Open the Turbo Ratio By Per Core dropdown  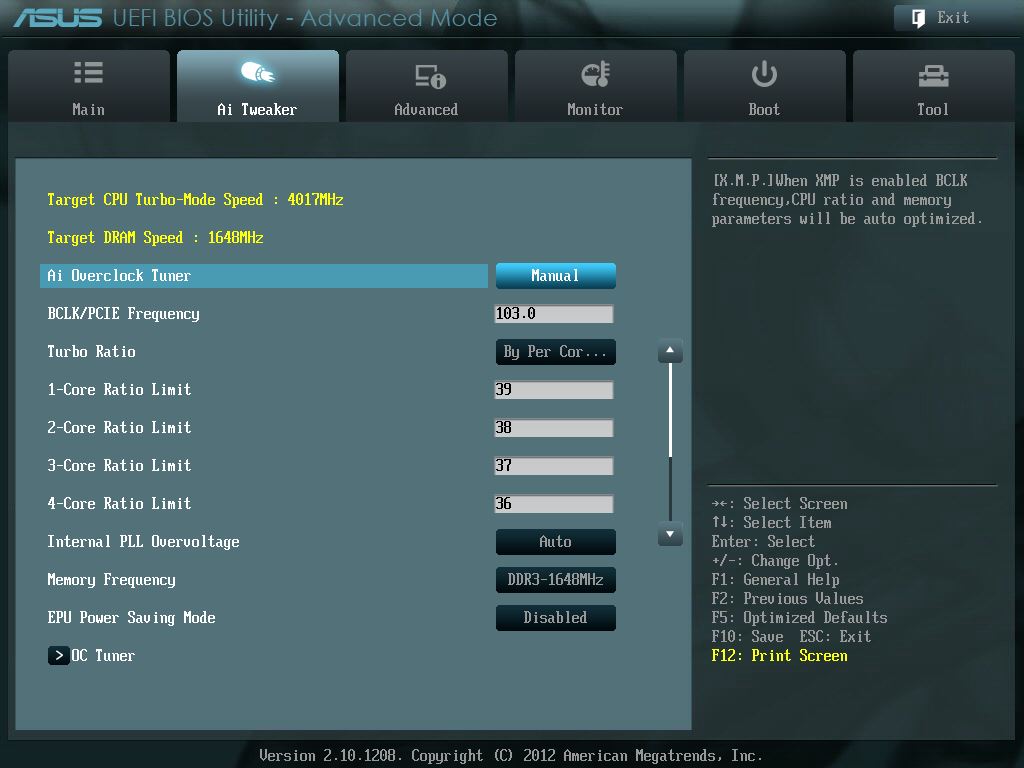(556, 352)
